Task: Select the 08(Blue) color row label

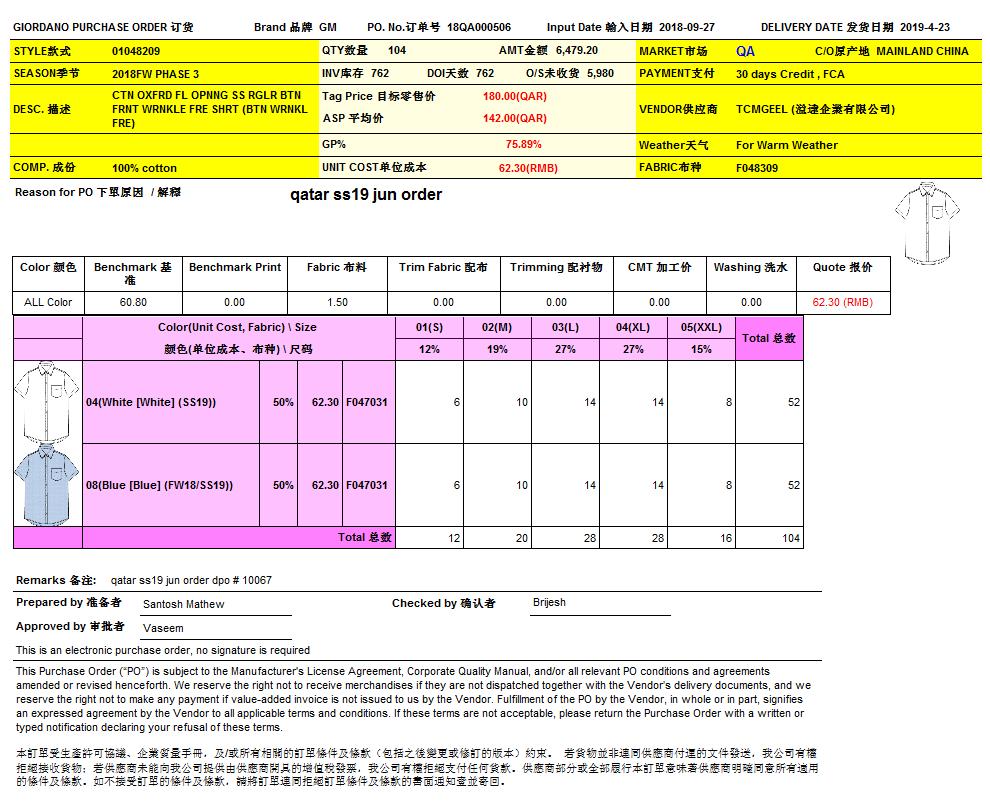Action: 159,485
